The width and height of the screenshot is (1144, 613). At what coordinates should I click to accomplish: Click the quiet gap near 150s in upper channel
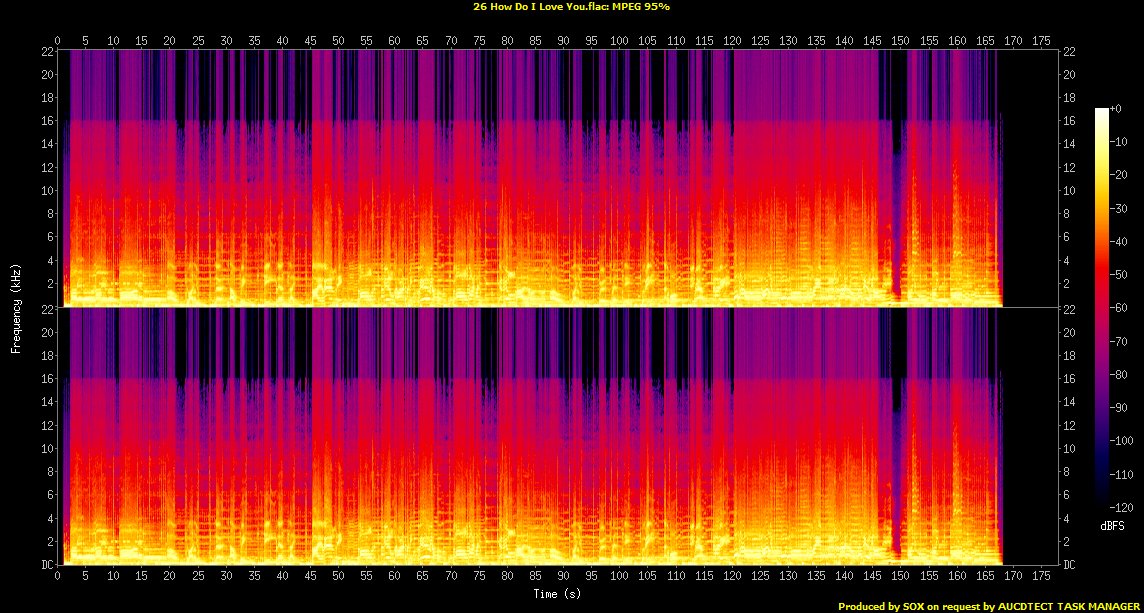[x=896, y=200]
